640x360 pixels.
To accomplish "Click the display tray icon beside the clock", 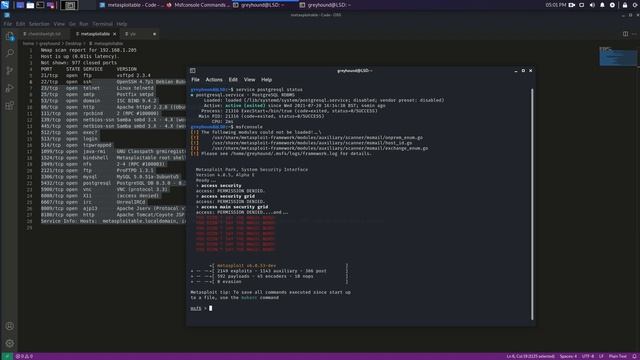I will coord(582,5).
